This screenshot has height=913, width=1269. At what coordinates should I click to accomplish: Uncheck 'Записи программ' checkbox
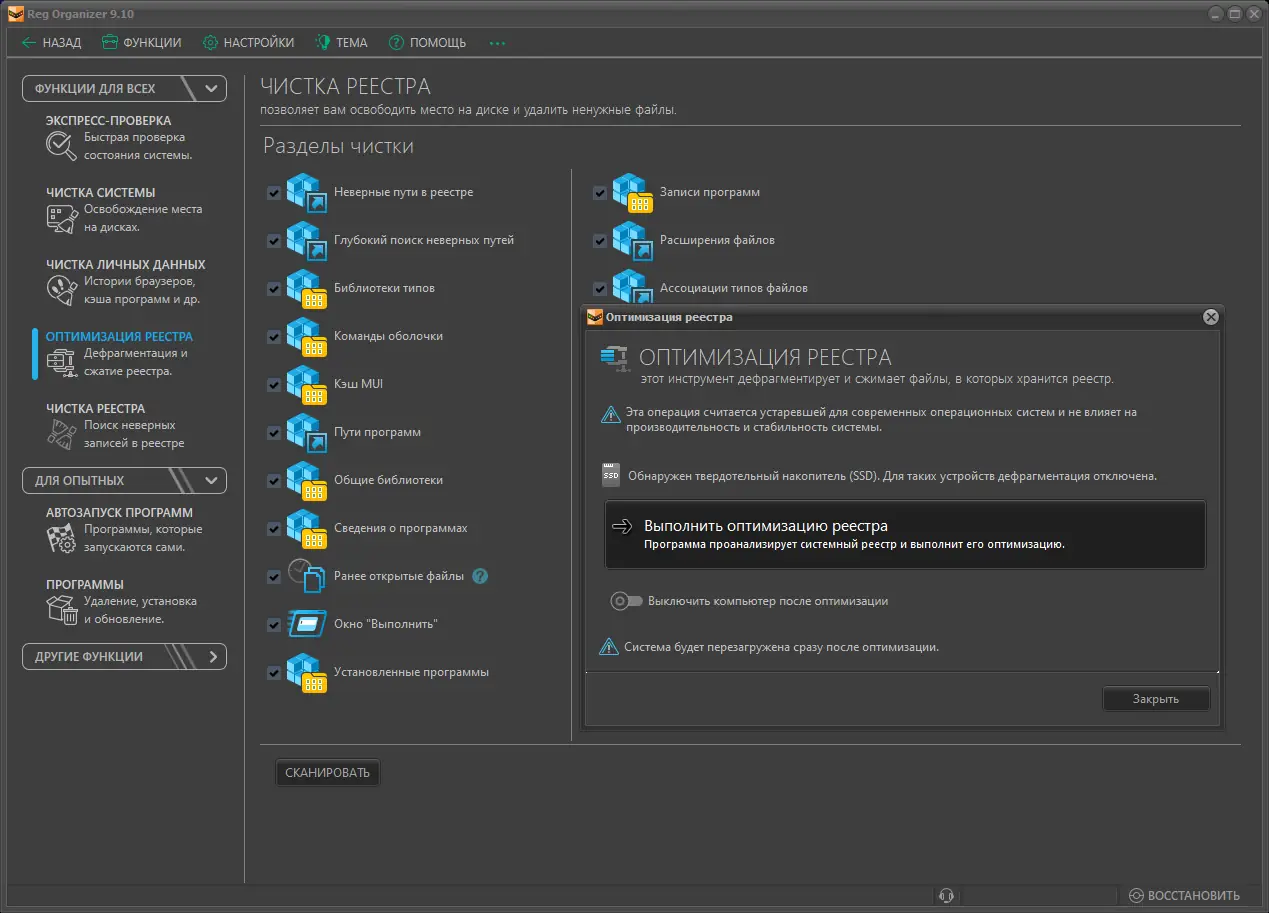(x=600, y=193)
